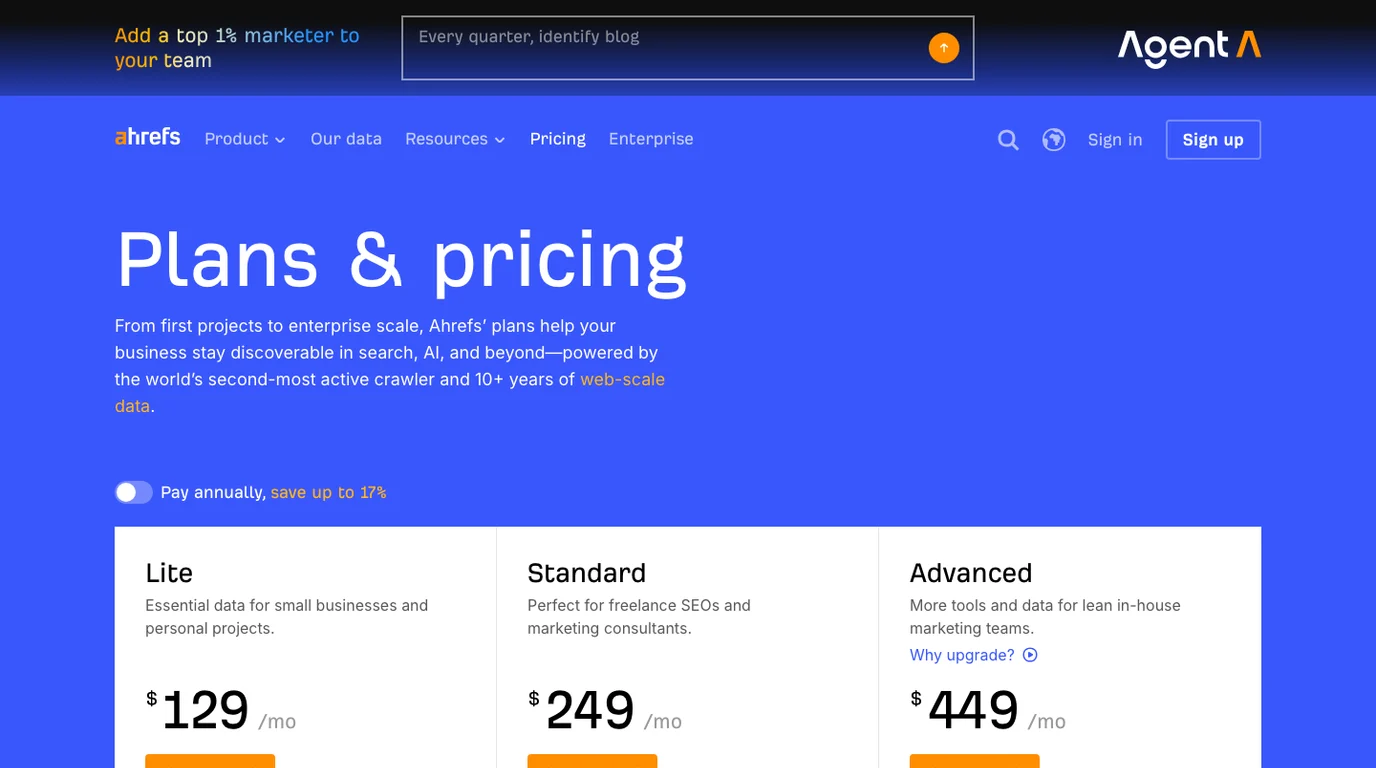Click the Sign in link
The image size is (1376, 768).
pos(1115,140)
